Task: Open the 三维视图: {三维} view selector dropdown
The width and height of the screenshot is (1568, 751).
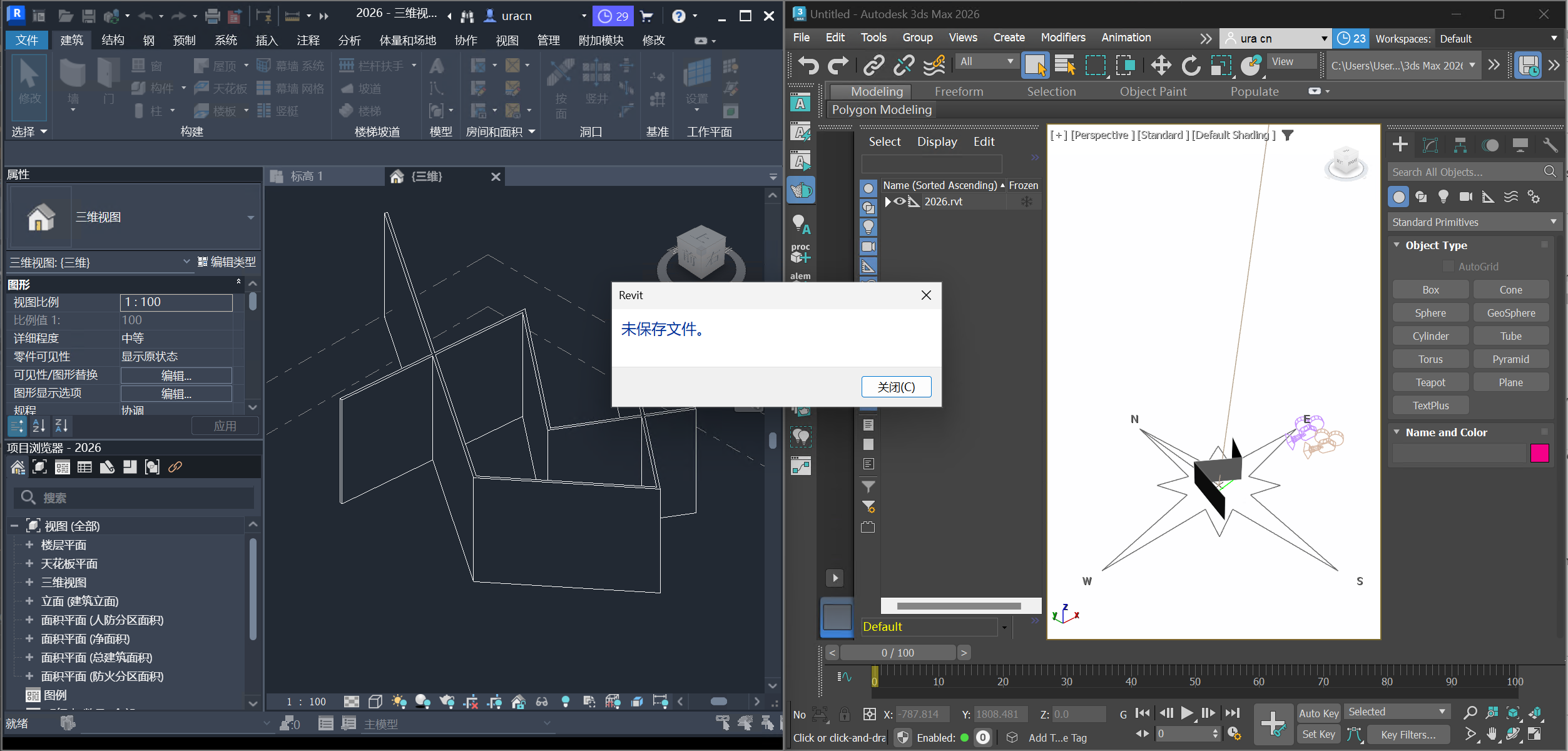Action: [x=99, y=262]
